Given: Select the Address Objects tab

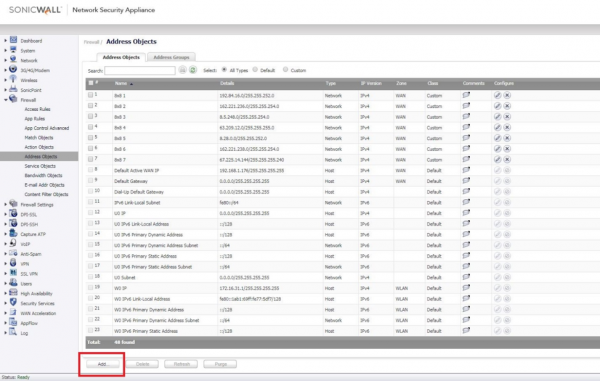Looking at the screenshot, I should pos(121,57).
